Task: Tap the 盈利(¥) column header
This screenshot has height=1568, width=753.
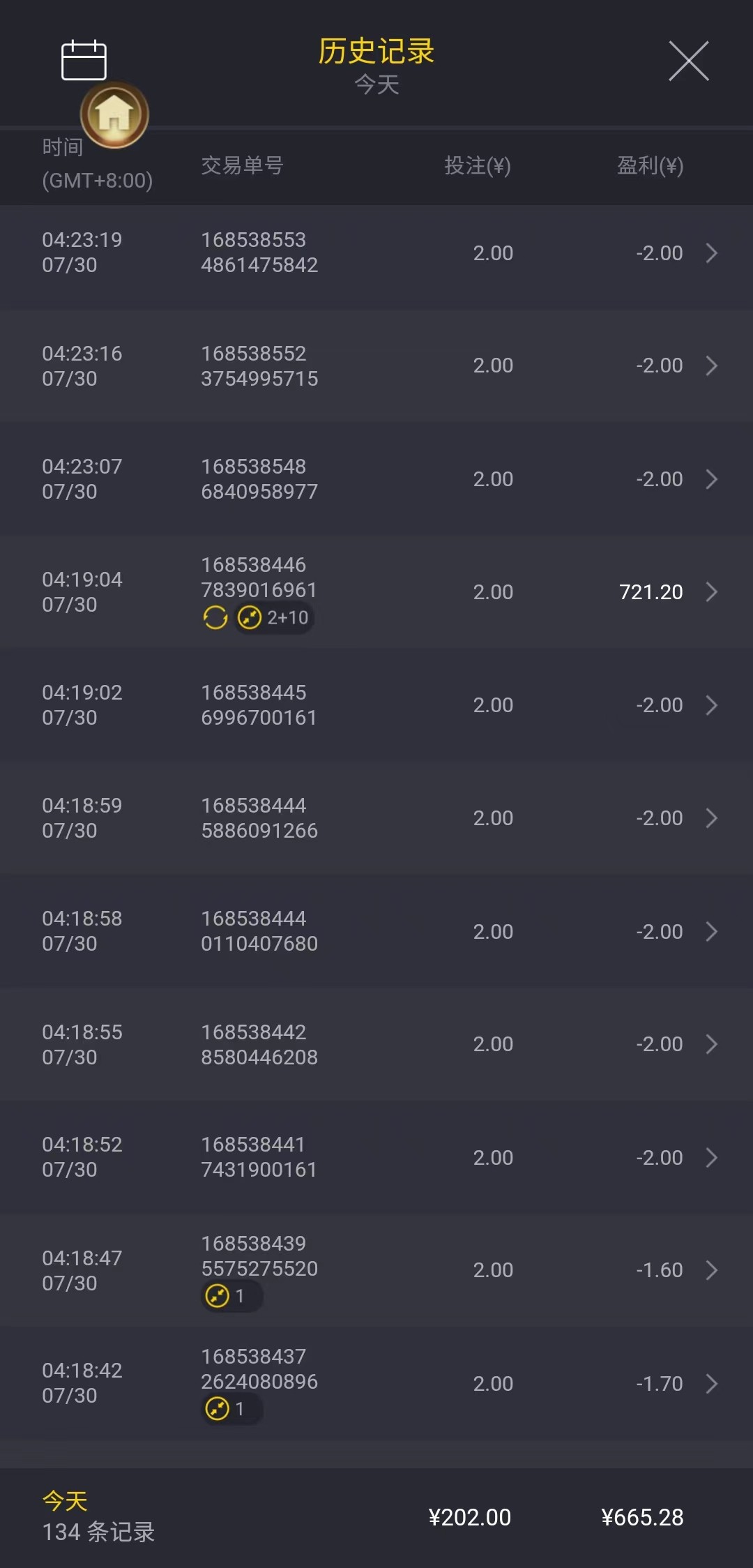Action: click(x=650, y=165)
